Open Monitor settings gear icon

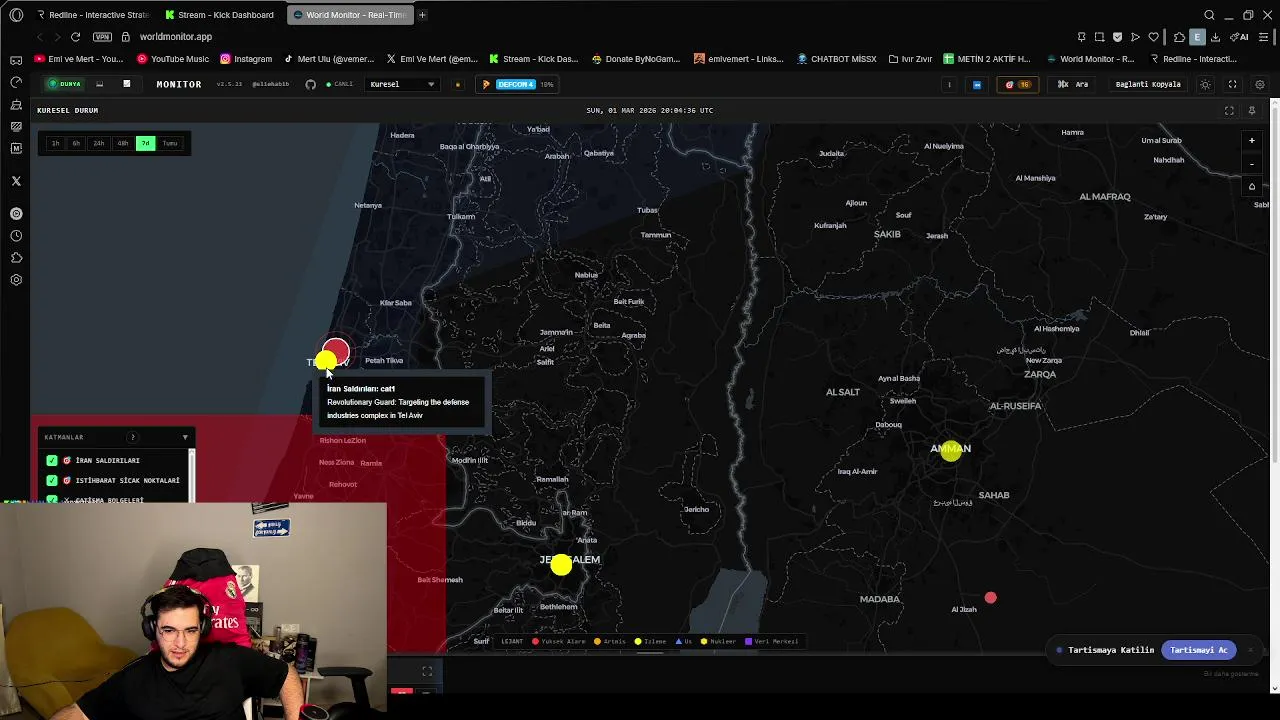(x=1259, y=84)
